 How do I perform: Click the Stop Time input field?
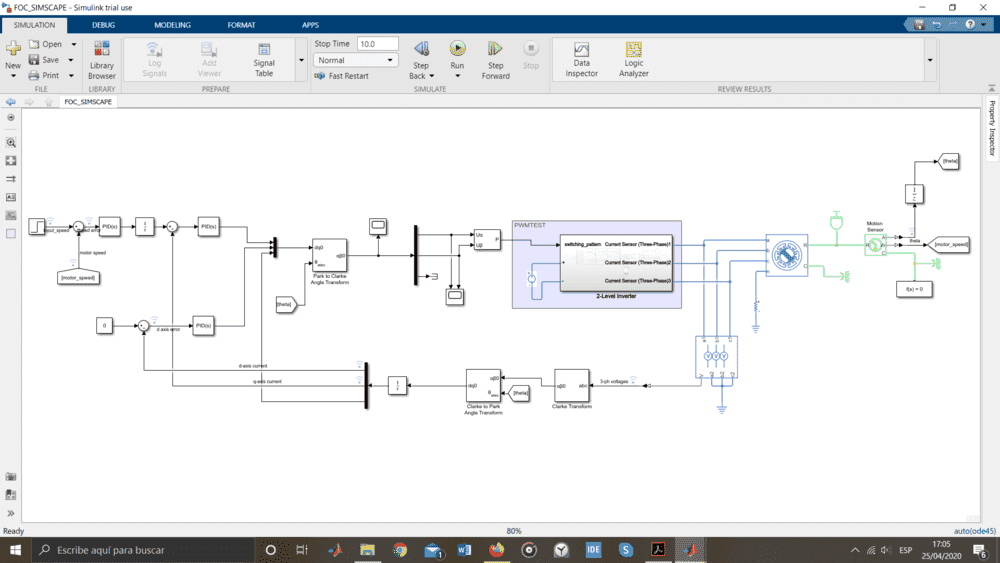point(377,44)
